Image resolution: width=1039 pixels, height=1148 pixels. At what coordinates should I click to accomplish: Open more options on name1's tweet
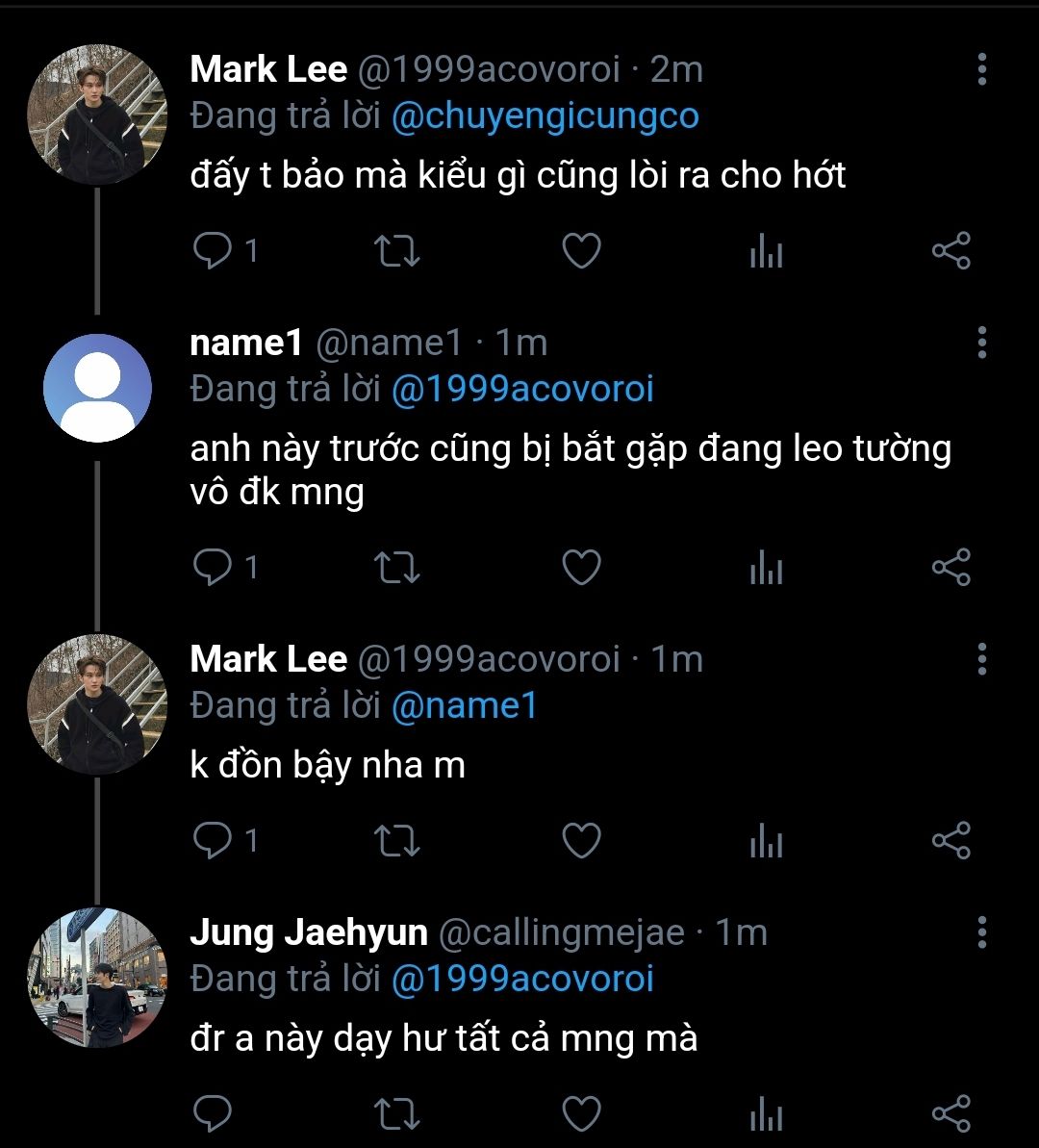[x=981, y=343]
